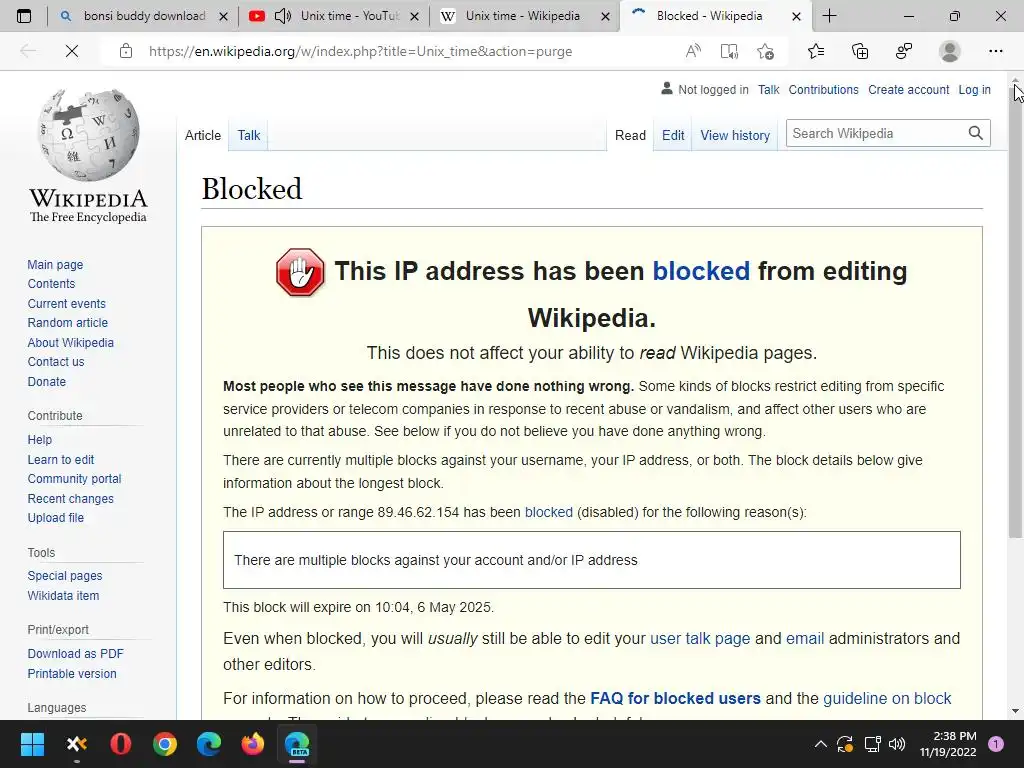Open Microsoft Edge stable from taskbar
This screenshot has width=1024, height=768.
tap(209, 744)
